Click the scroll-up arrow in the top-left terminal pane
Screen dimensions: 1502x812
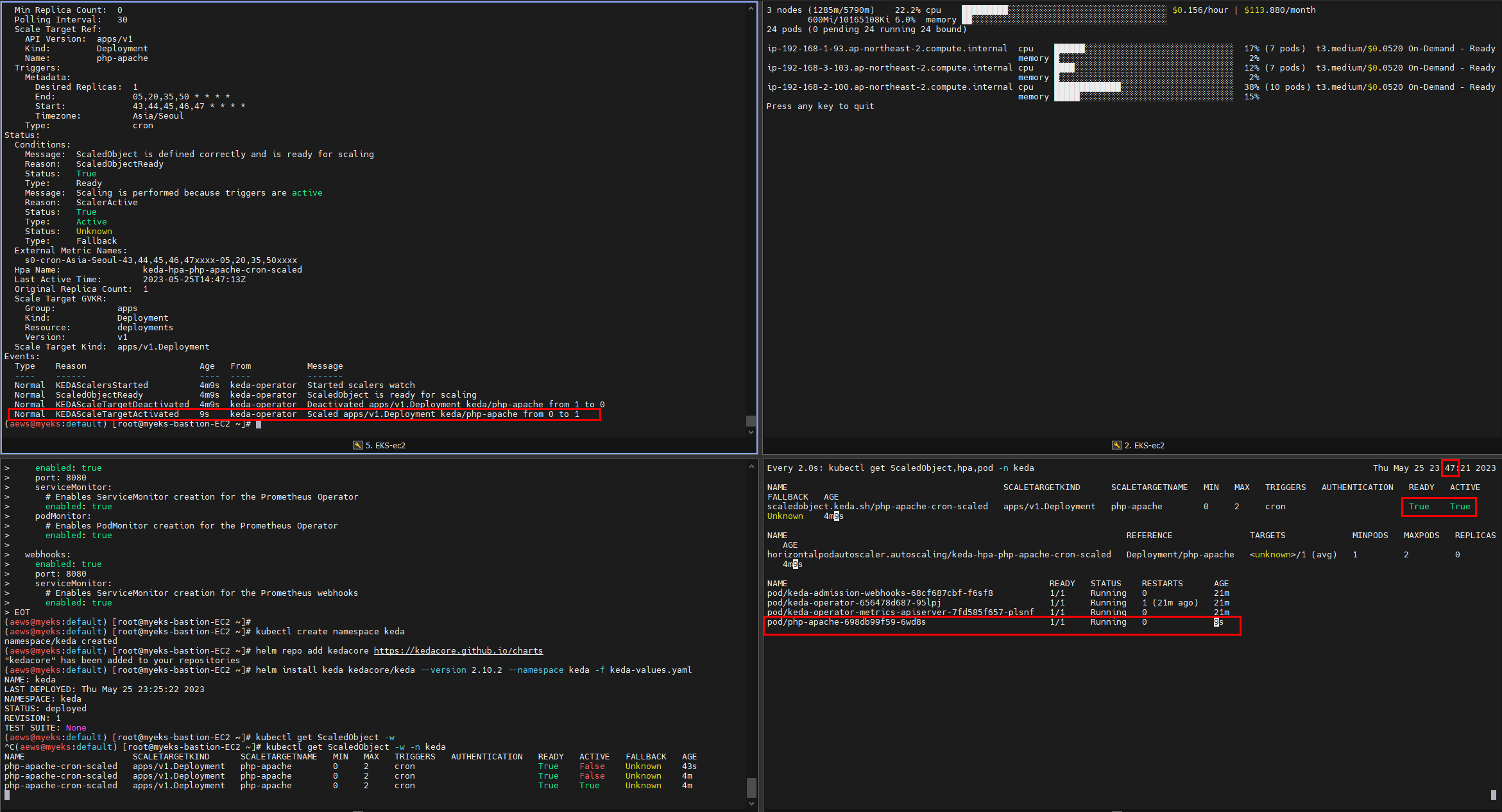click(x=751, y=9)
